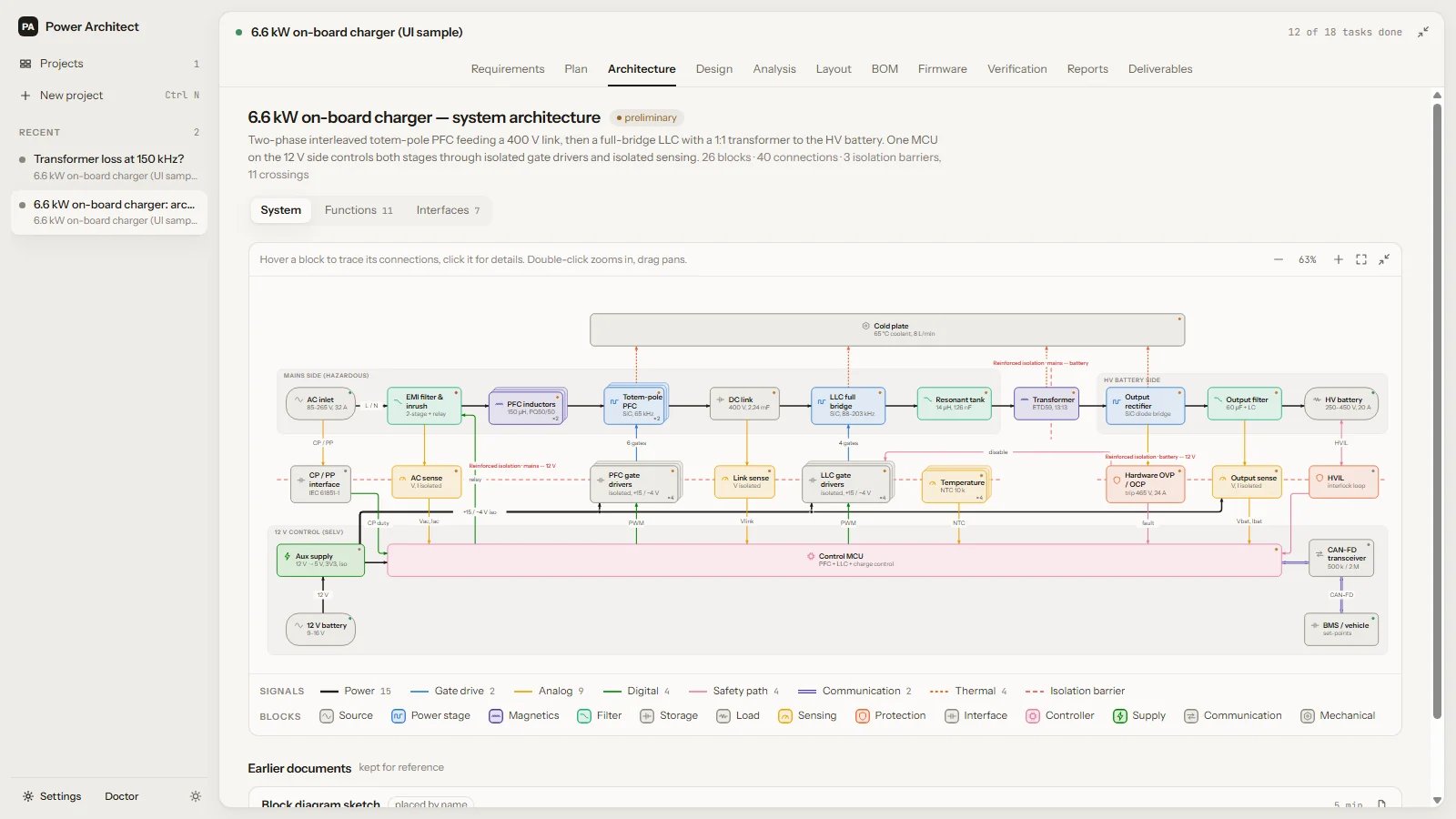Open the Firmware tab

point(943,69)
